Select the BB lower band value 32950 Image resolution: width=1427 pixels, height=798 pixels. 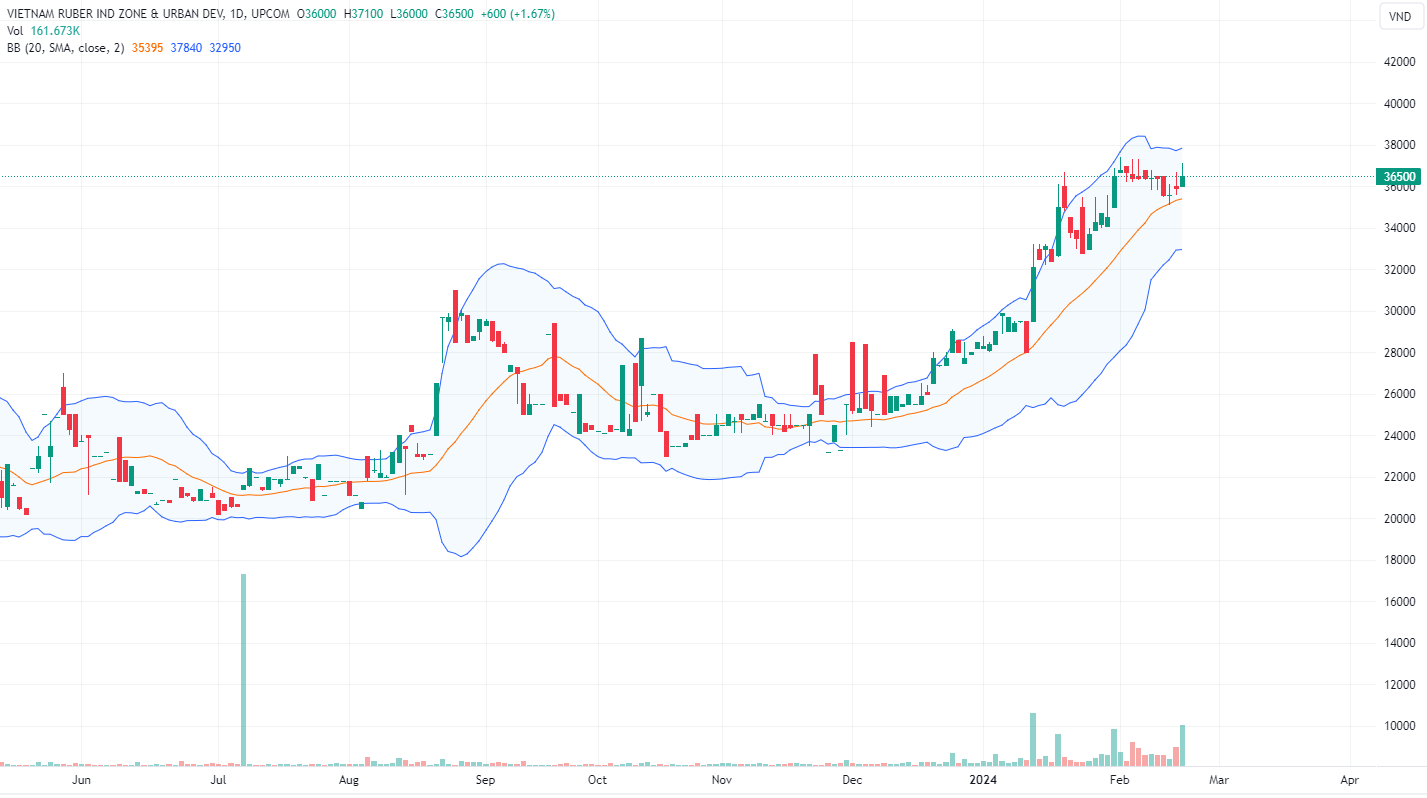[x=226, y=48]
